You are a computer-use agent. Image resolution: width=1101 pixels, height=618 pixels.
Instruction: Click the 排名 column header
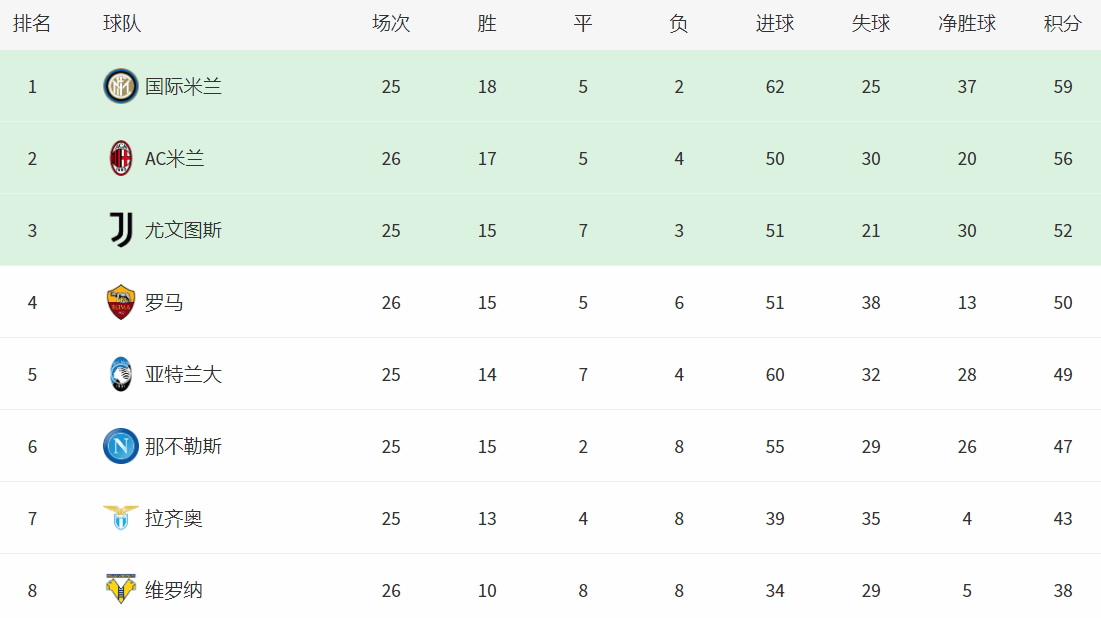[x=32, y=23]
